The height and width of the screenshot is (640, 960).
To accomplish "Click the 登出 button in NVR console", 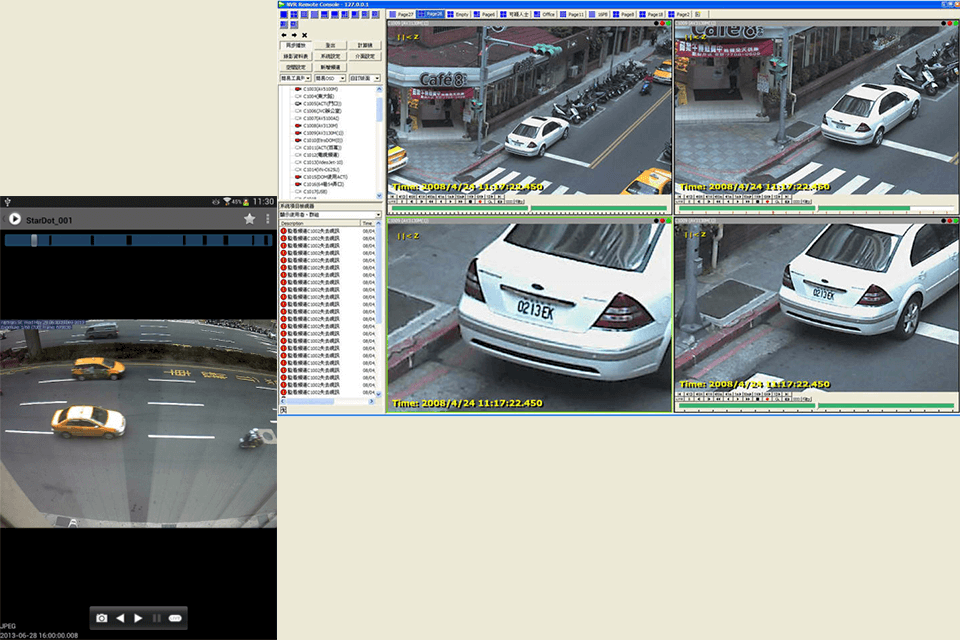I will (x=330, y=45).
